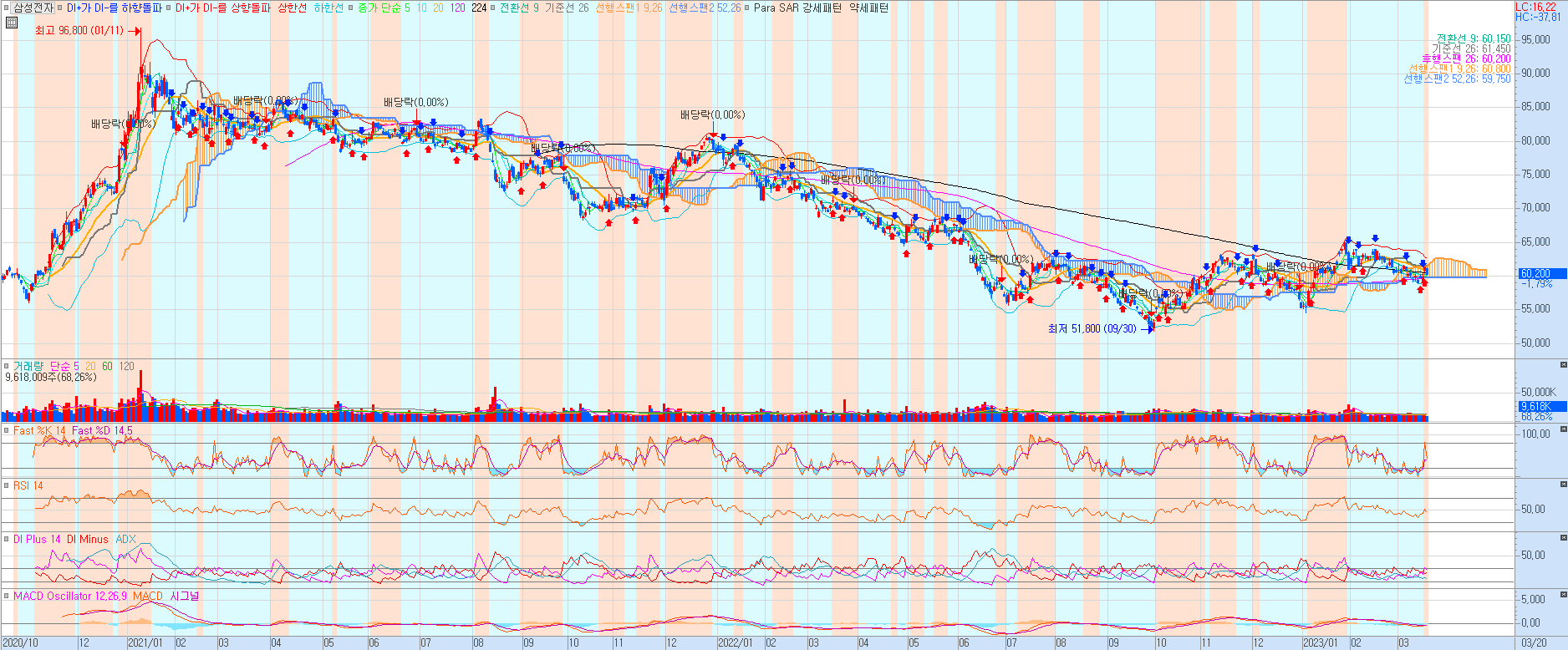Click the 50,000K volume axis label
The height and width of the screenshot is (650, 1568).
[x=1539, y=392]
